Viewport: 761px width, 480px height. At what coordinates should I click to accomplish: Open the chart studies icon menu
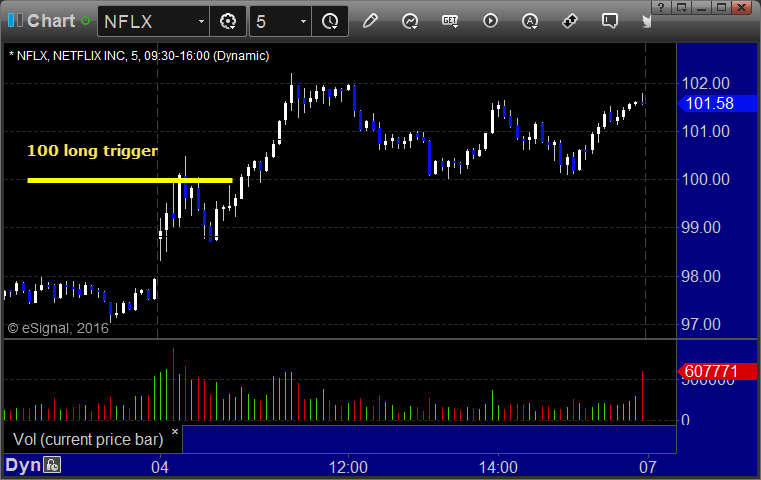coord(410,21)
